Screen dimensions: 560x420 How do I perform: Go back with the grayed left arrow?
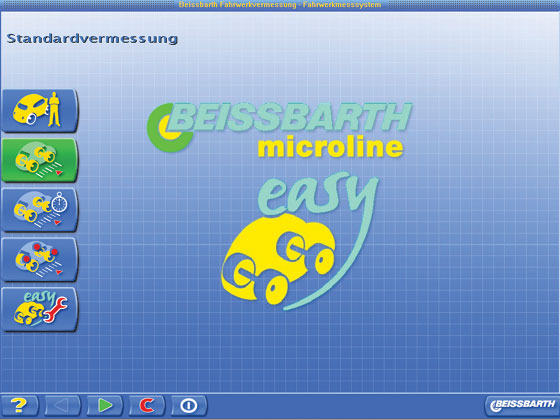62,405
